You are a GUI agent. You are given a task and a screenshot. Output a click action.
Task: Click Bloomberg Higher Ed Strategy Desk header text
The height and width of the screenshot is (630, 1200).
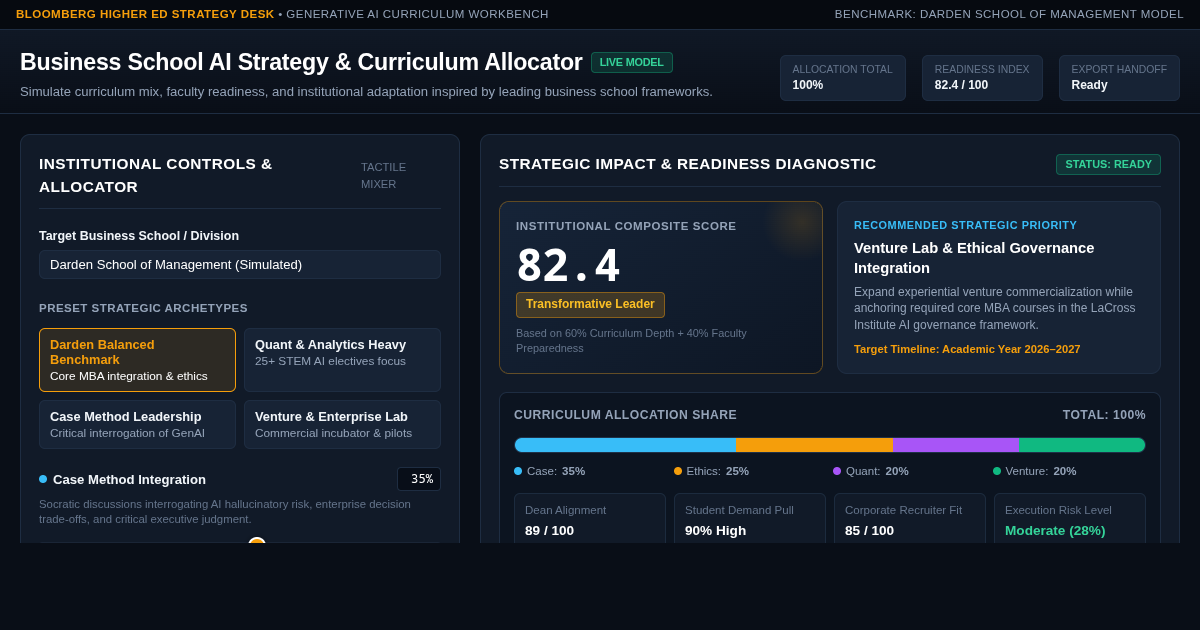coord(145,14)
